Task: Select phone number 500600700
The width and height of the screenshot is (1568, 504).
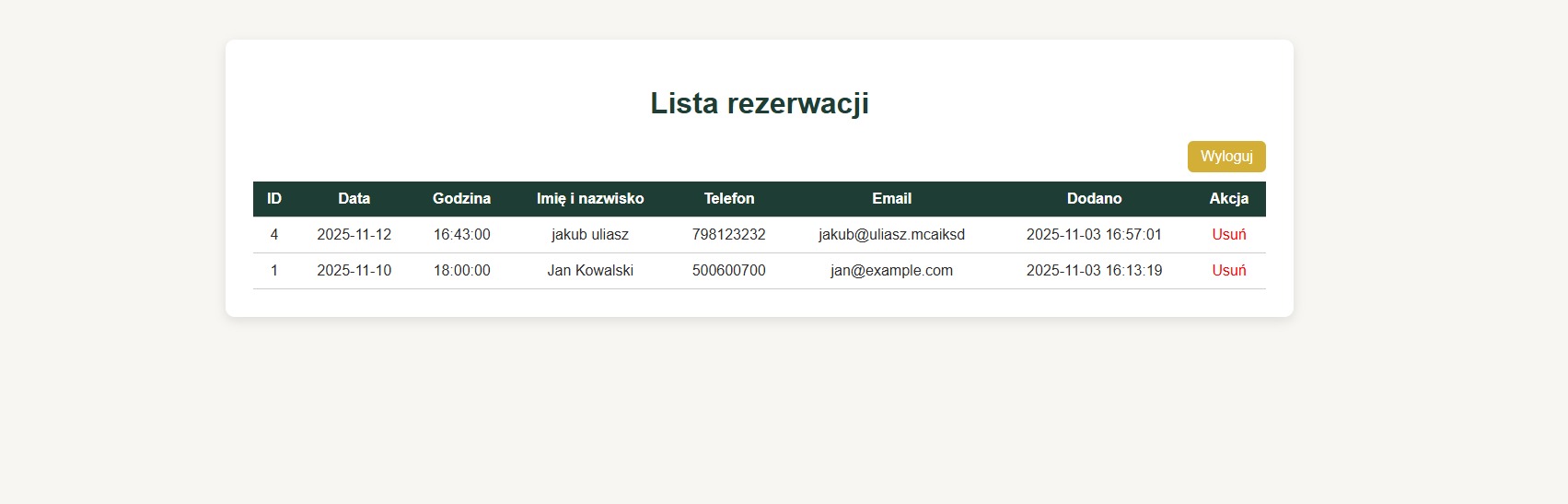Action: pyautogui.click(x=728, y=271)
